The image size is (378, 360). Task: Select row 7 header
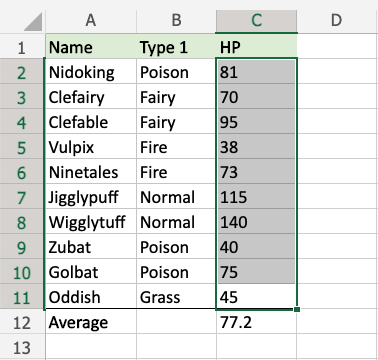tap(22, 197)
